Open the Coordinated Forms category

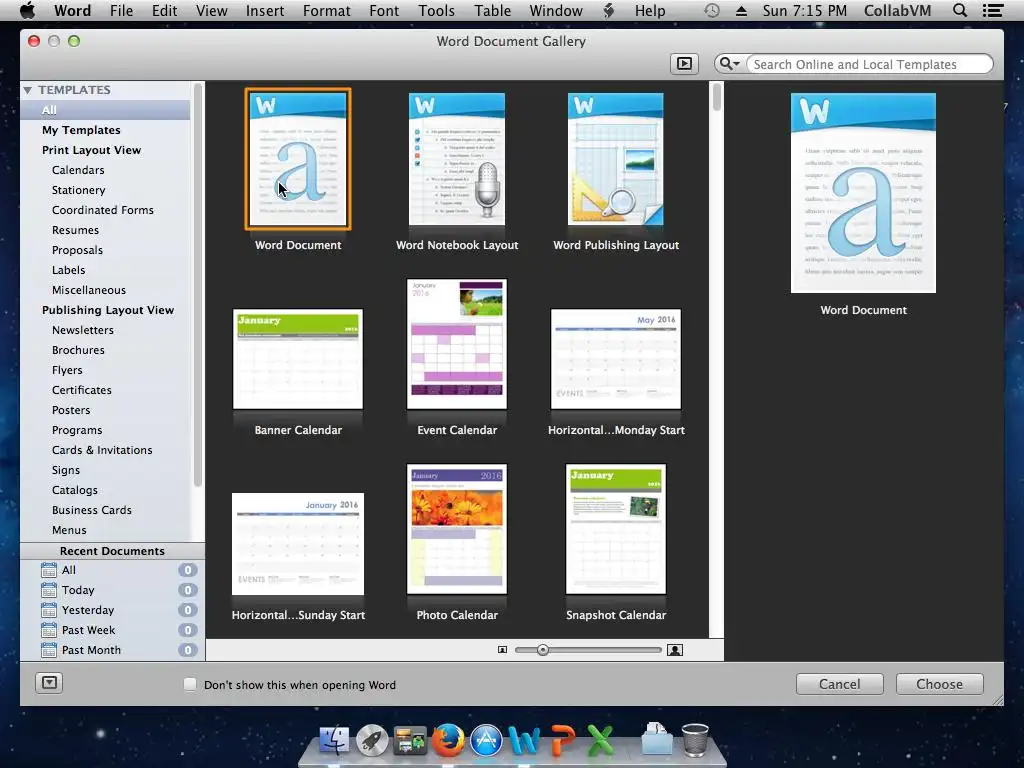click(103, 210)
